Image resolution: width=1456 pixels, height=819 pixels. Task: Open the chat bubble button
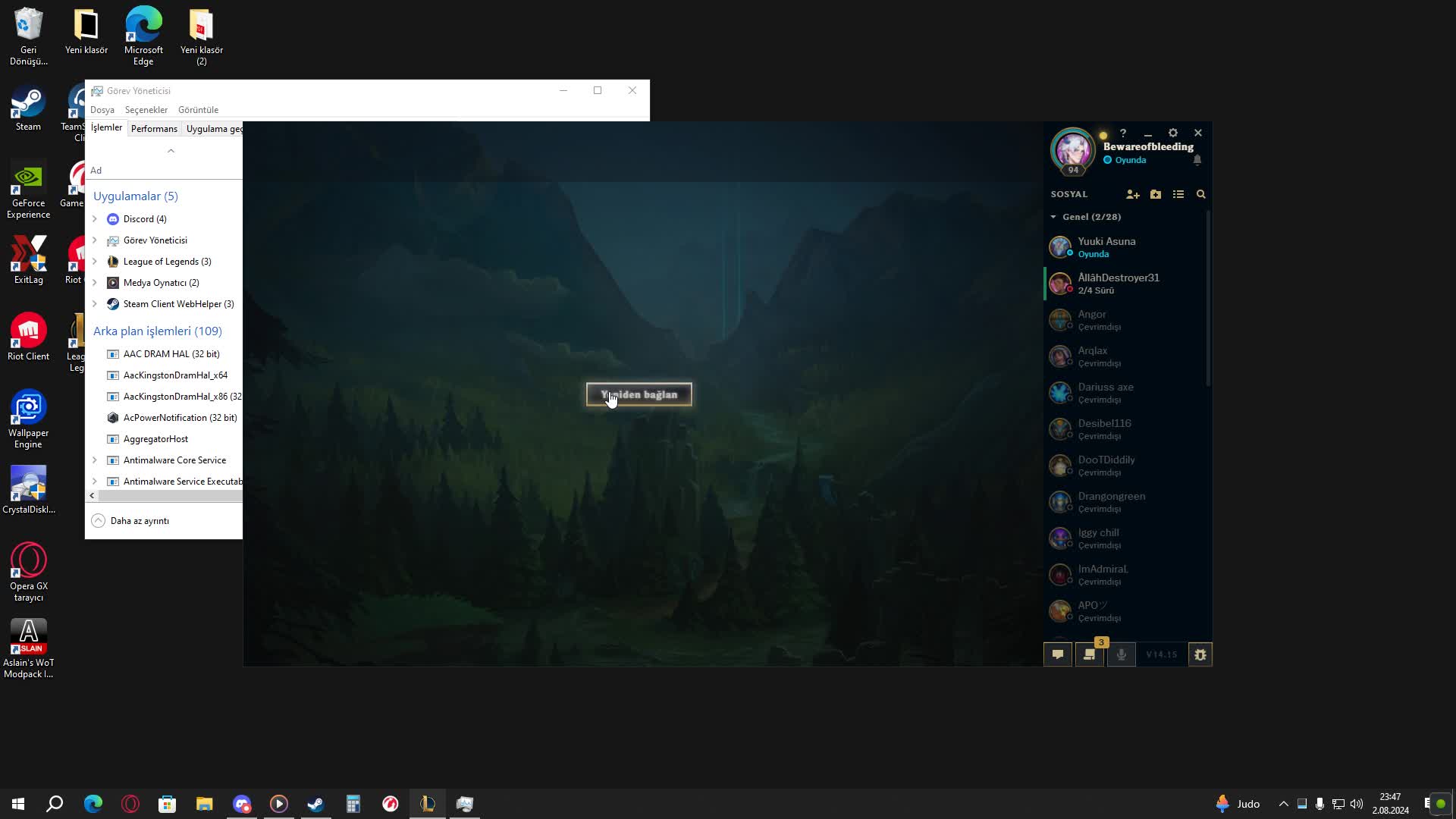coord(1058,654)
